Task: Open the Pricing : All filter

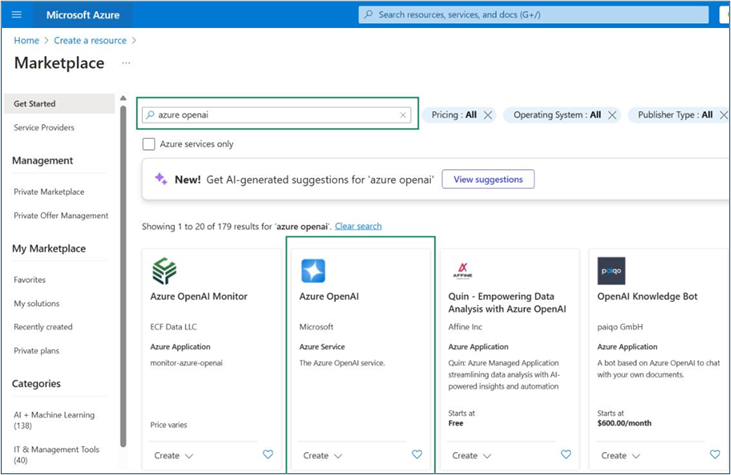Action: click(x=454, y=115)
